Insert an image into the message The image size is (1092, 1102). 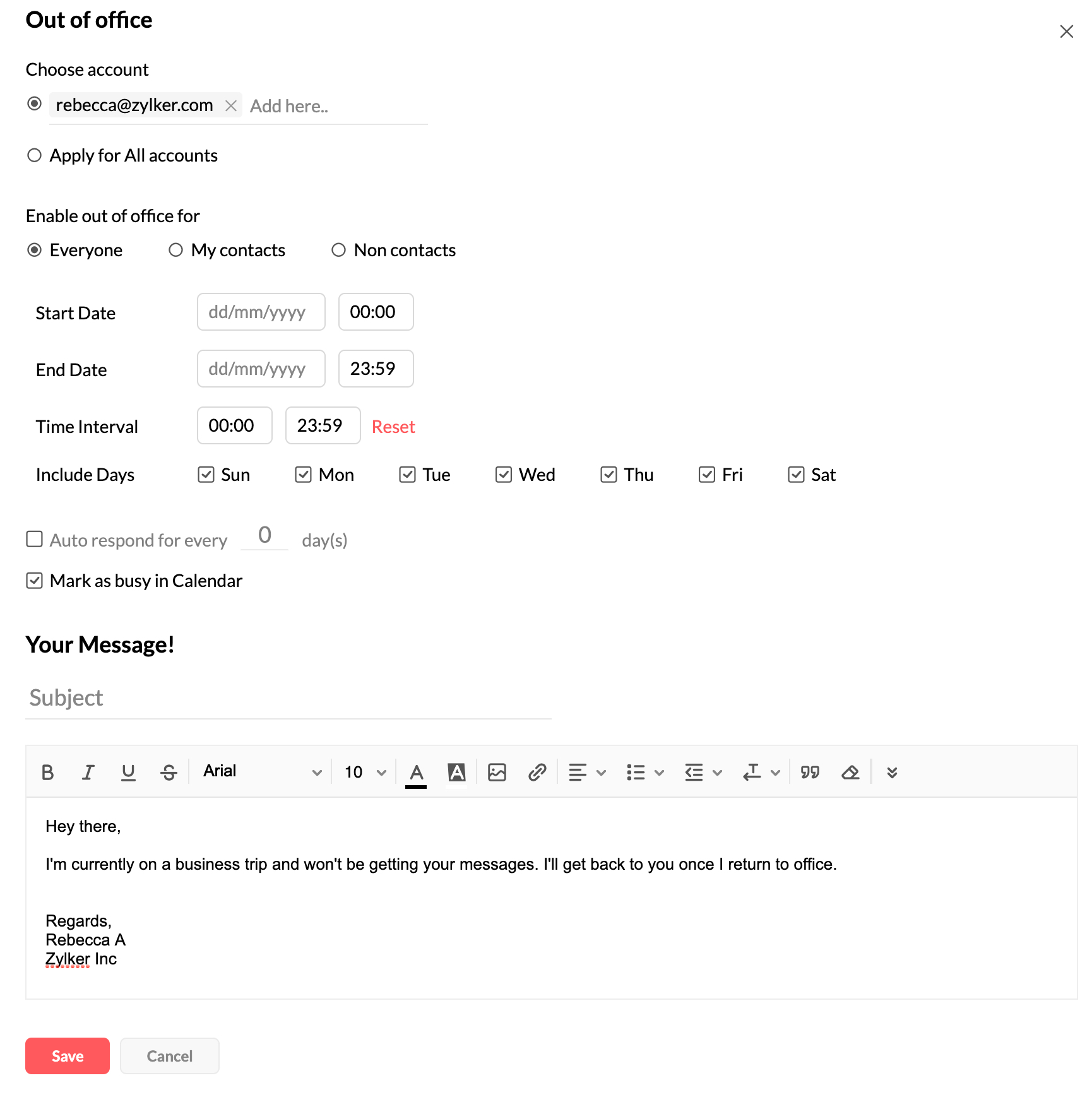[x=497, y=771]
